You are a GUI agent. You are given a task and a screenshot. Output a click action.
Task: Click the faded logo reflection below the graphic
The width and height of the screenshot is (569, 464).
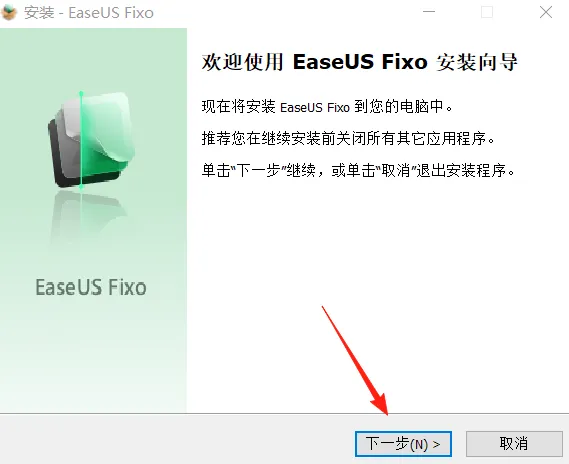(89, 218)
